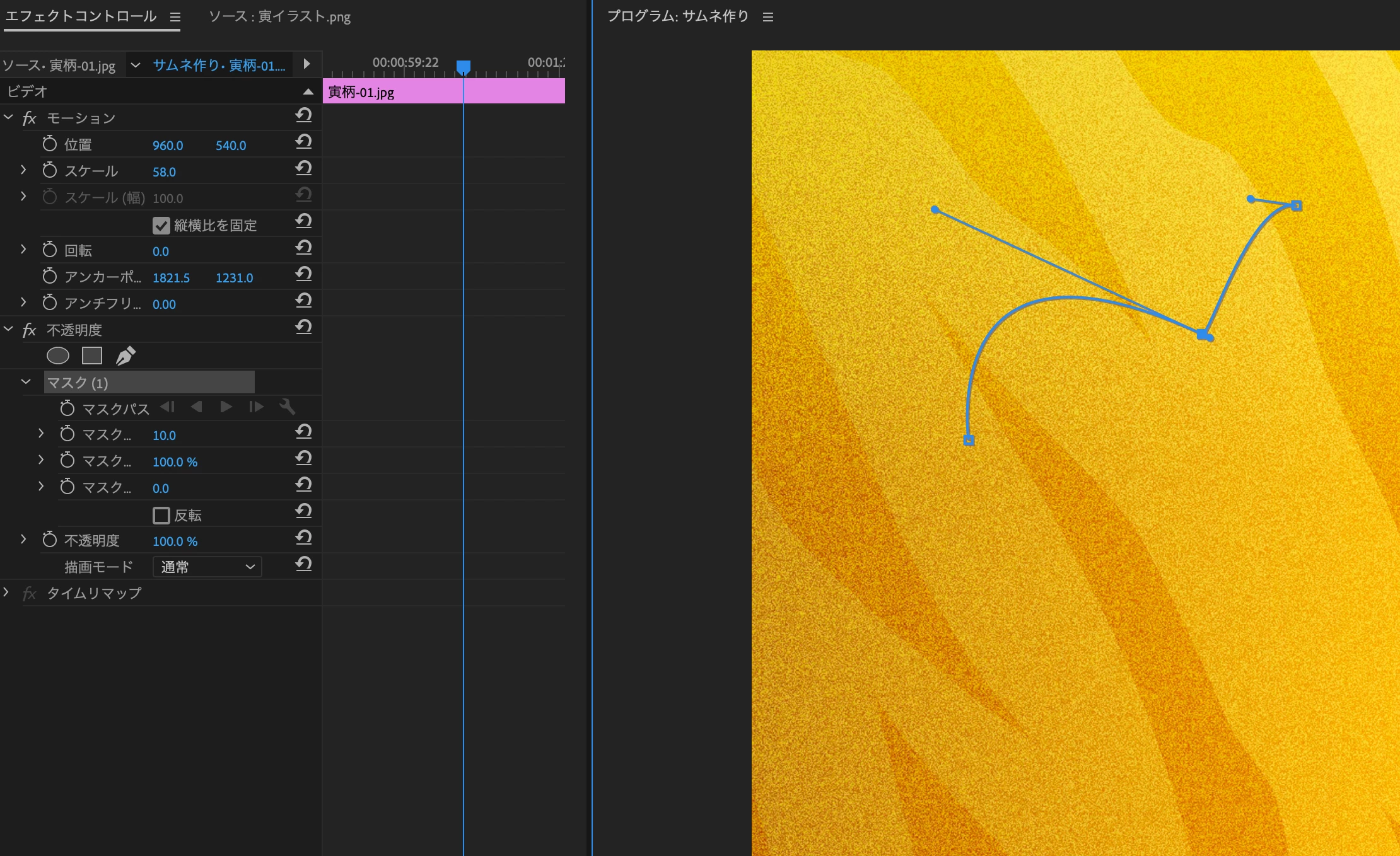The width and height of the screenshot is (1400, 856).
Task: Expand the スケール property
Action: 23,170
